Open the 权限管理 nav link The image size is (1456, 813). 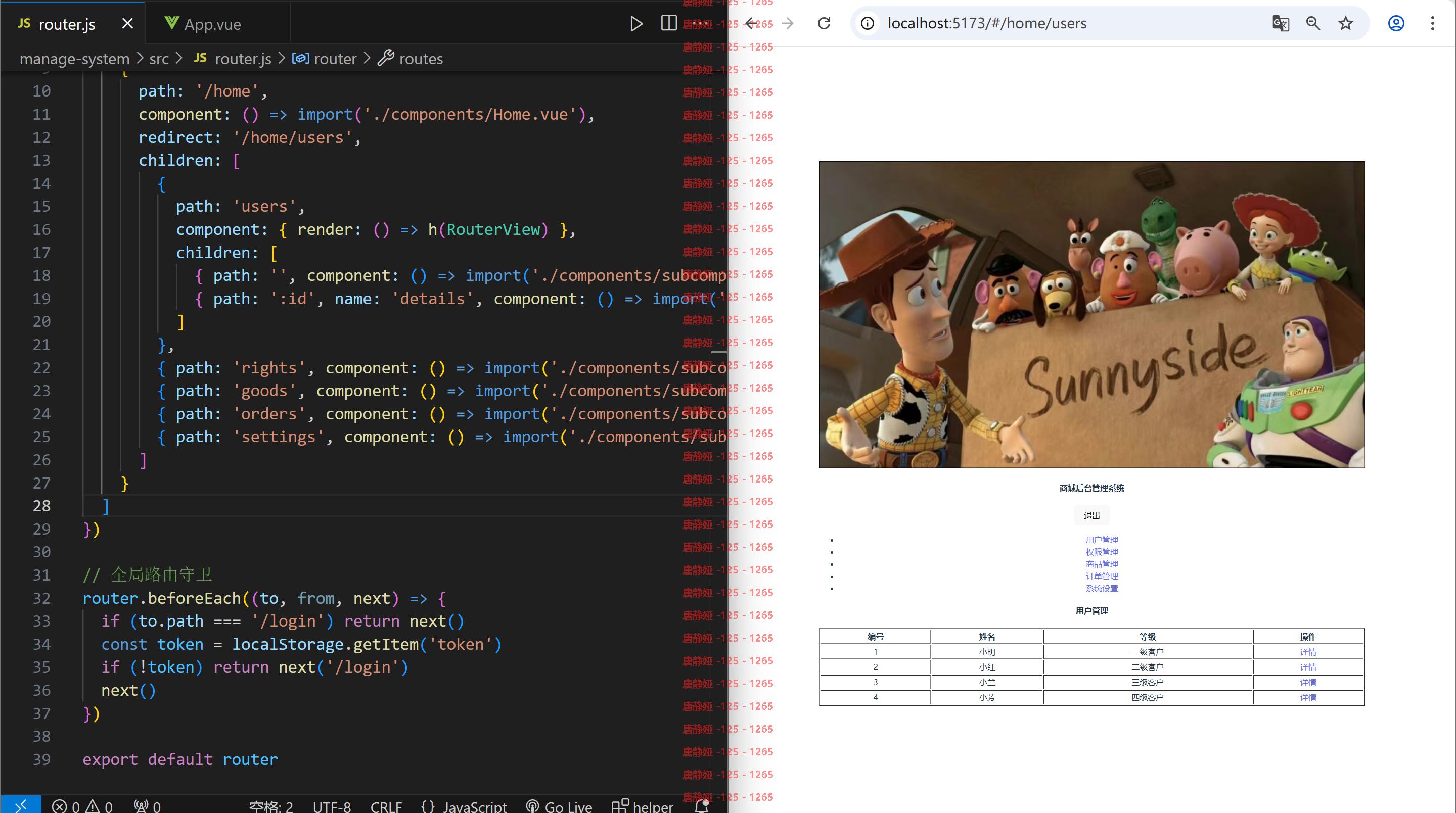pos(1102,552)
